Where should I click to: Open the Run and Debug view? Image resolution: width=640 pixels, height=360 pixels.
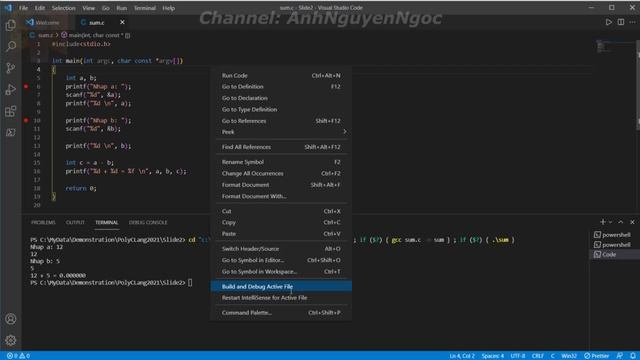pyautogui.click(x=11, y=89)
